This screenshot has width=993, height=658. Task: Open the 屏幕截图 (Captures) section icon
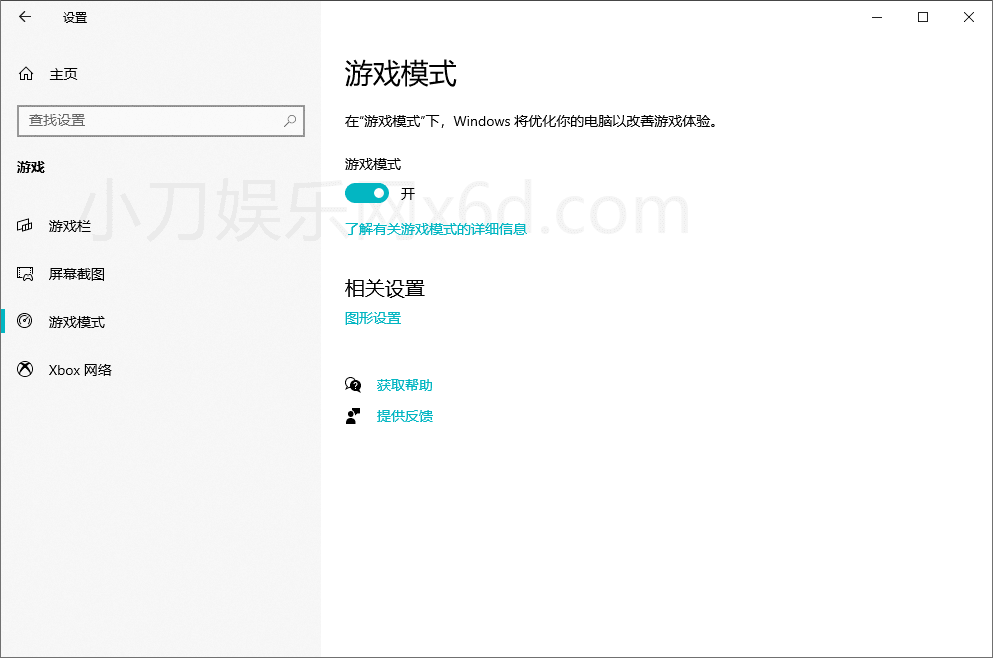click(25, 273)
